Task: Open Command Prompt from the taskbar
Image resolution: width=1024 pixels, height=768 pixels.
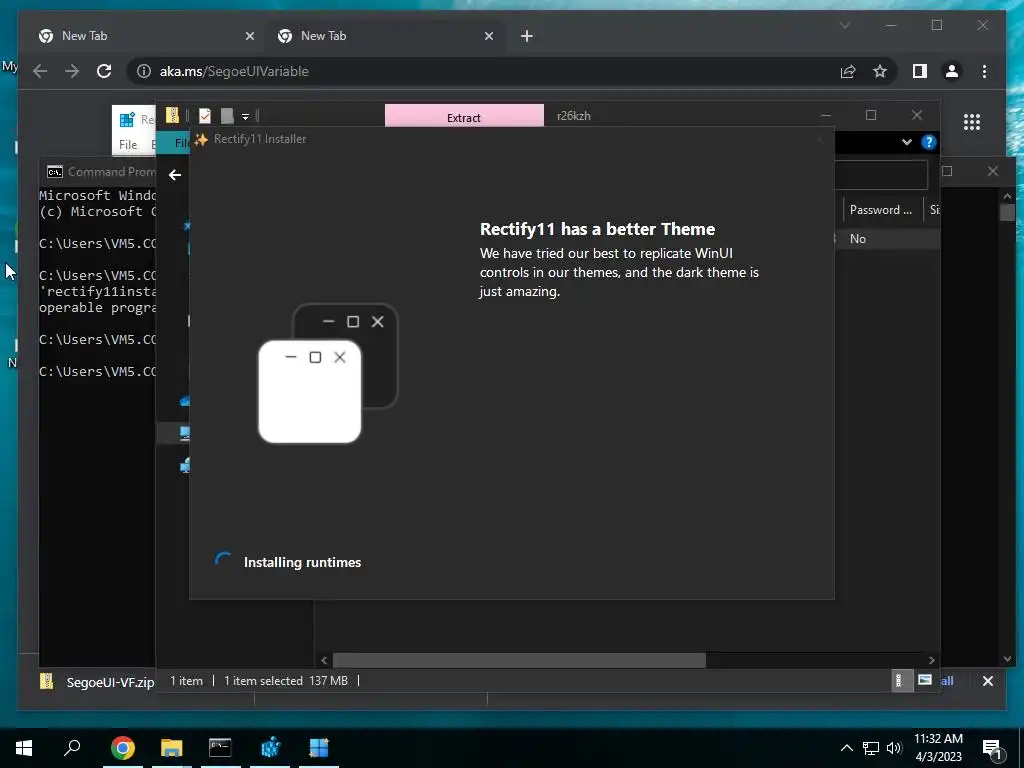Action: click(x=220, y=748)
